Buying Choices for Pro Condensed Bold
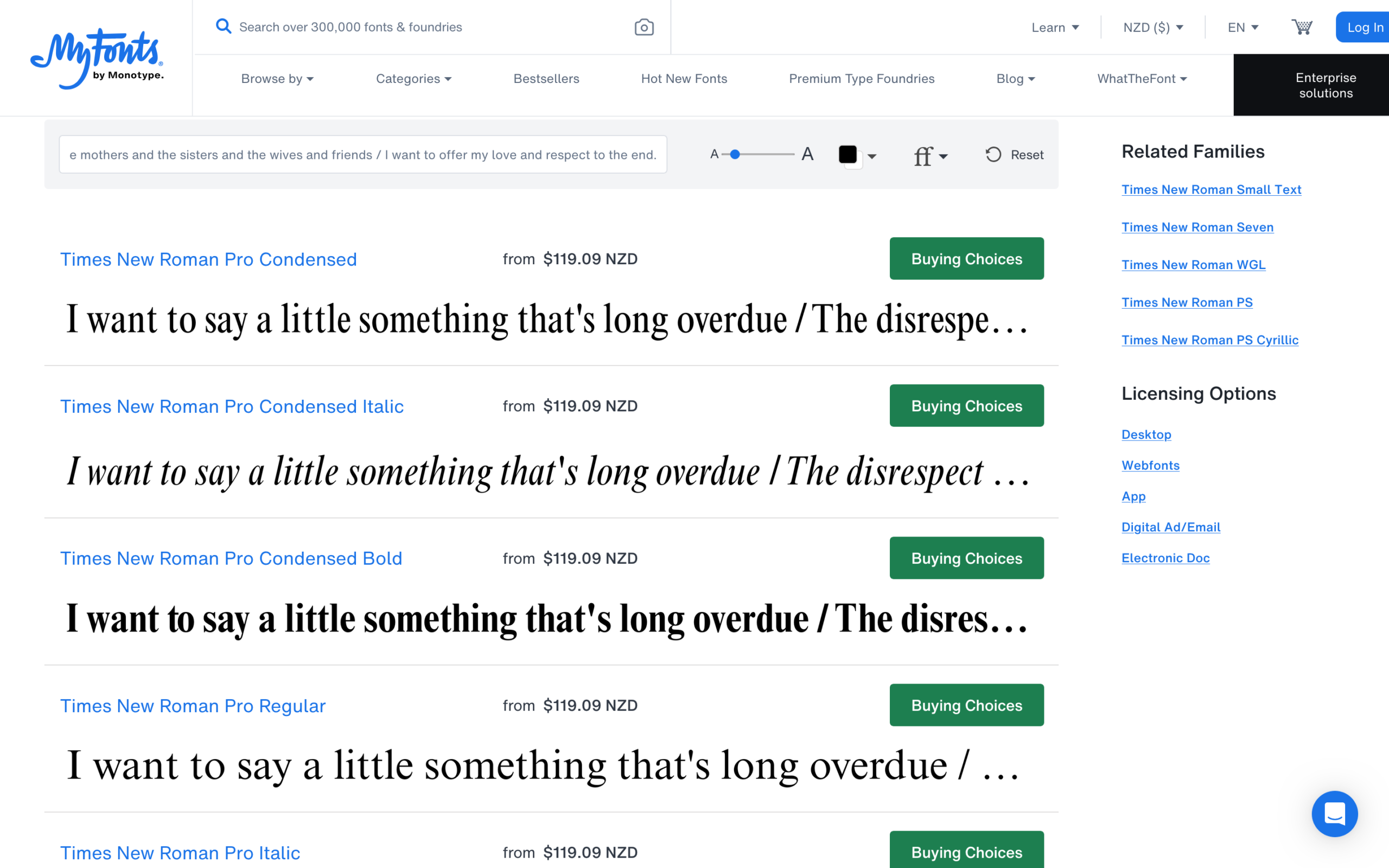The height and width of the screenshot is (868, 1389). (x=966, y=558)
